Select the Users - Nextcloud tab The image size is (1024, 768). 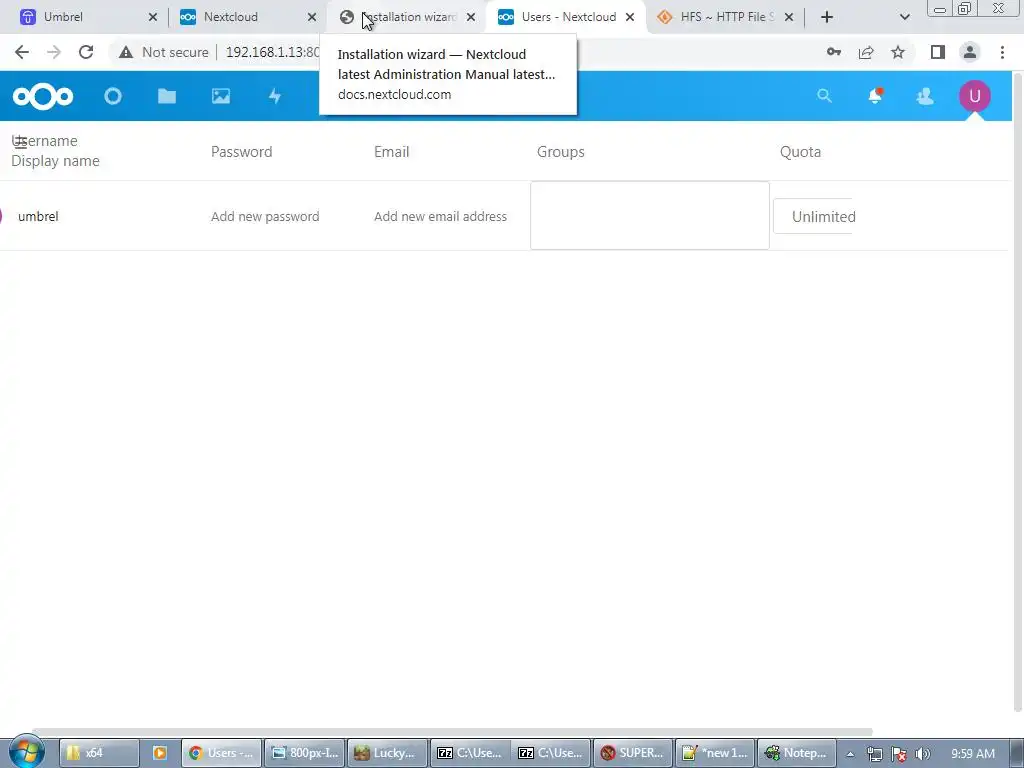567,17
